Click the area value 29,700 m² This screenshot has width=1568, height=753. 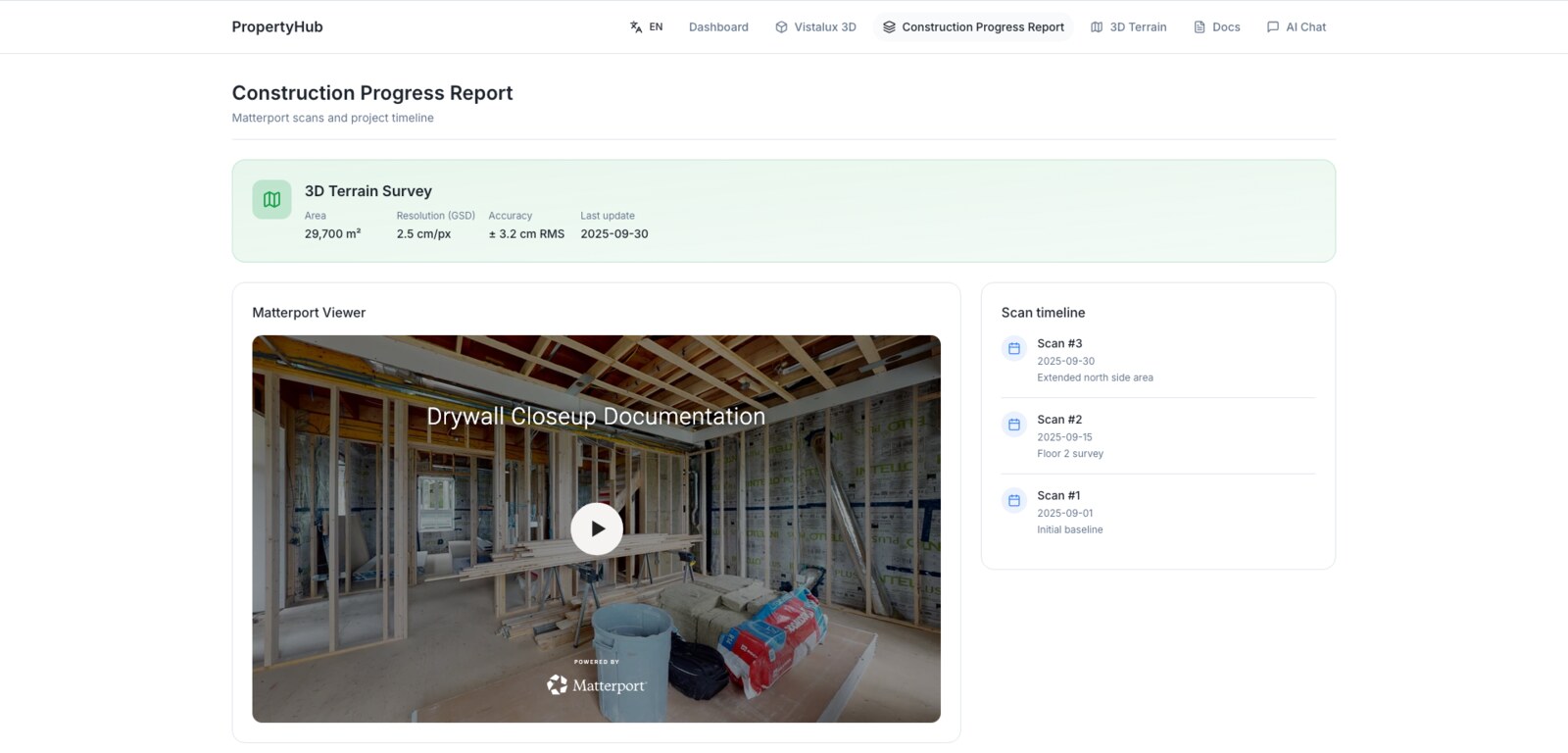click(x=332, y=233)
